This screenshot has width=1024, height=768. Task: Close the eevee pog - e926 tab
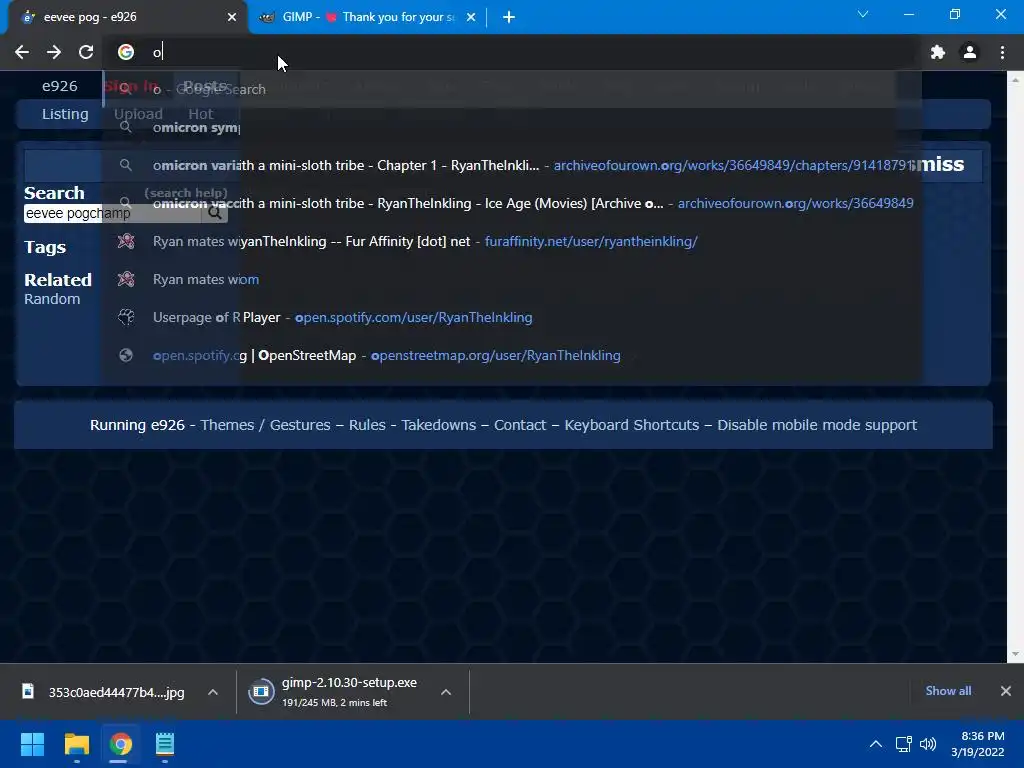[232, 17]
